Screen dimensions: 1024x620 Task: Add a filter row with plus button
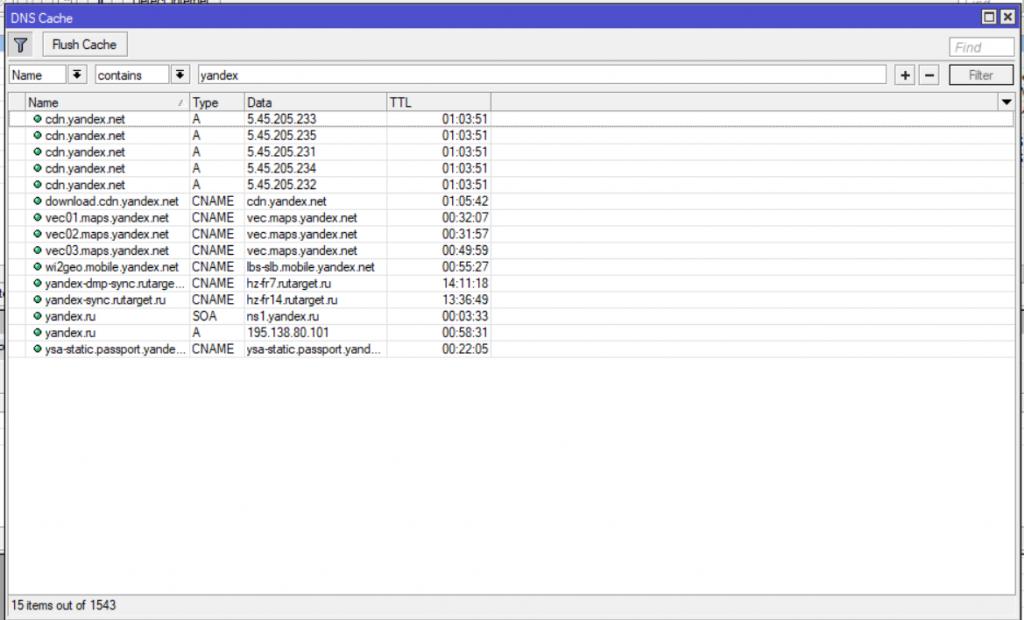[905, 75]
